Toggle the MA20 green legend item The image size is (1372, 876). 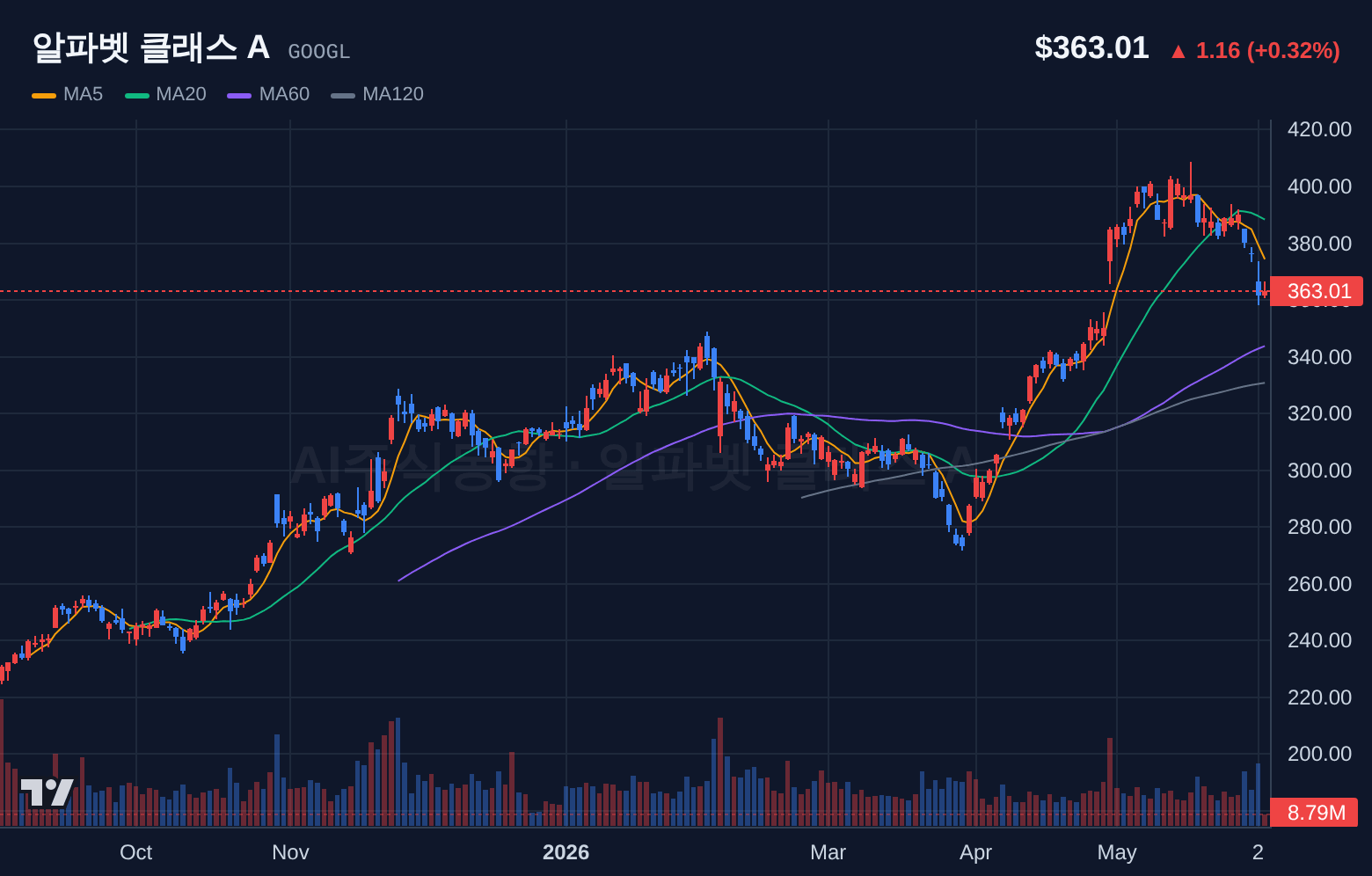(166, 94)
